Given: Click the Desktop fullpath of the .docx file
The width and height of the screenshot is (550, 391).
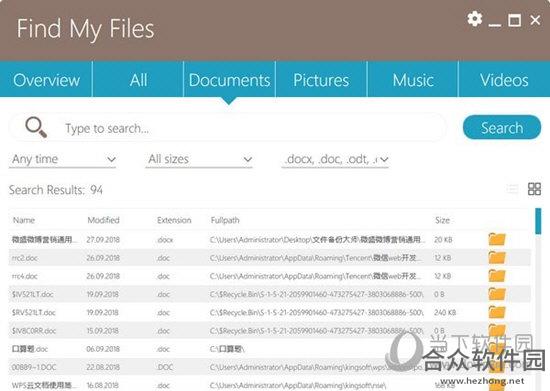Looking at the screenshot, I should (317, 240).
